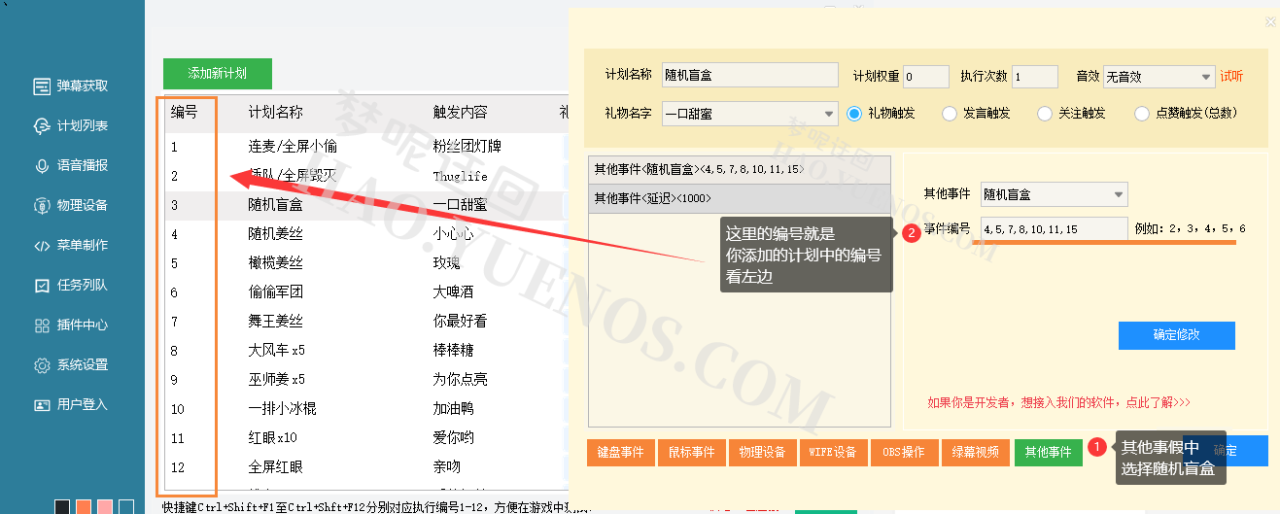Open the 插件中心 grid icon
1280x514 pixels.
41,326
